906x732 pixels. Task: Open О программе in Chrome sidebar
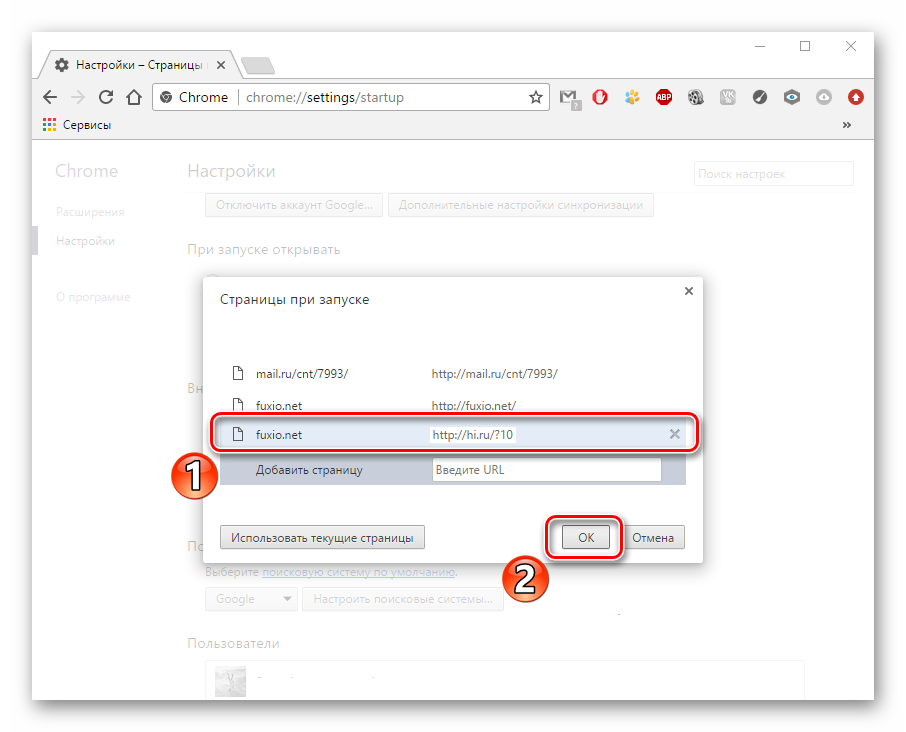93,297
